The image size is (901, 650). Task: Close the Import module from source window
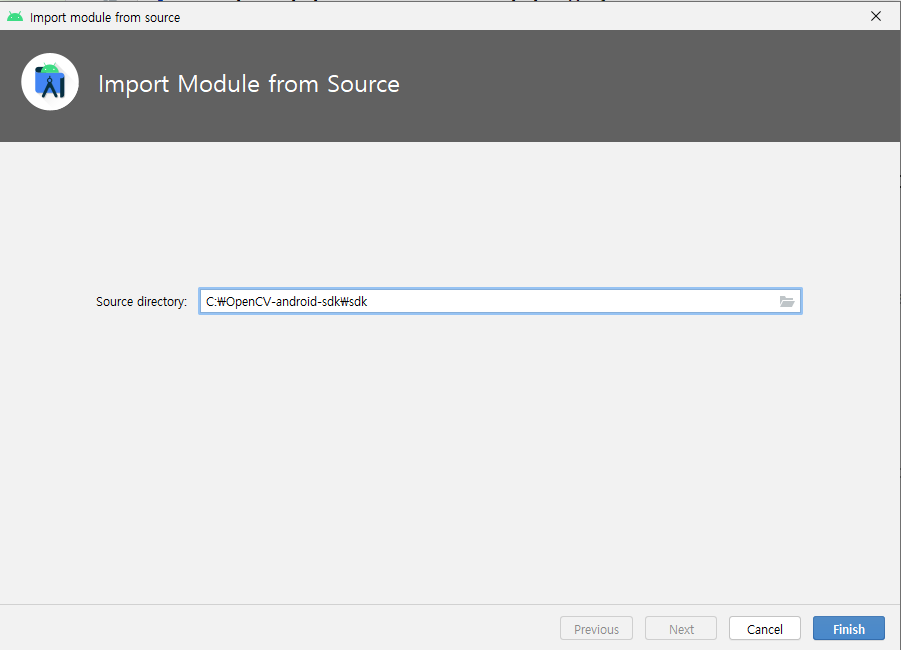(x=876, y=17)
